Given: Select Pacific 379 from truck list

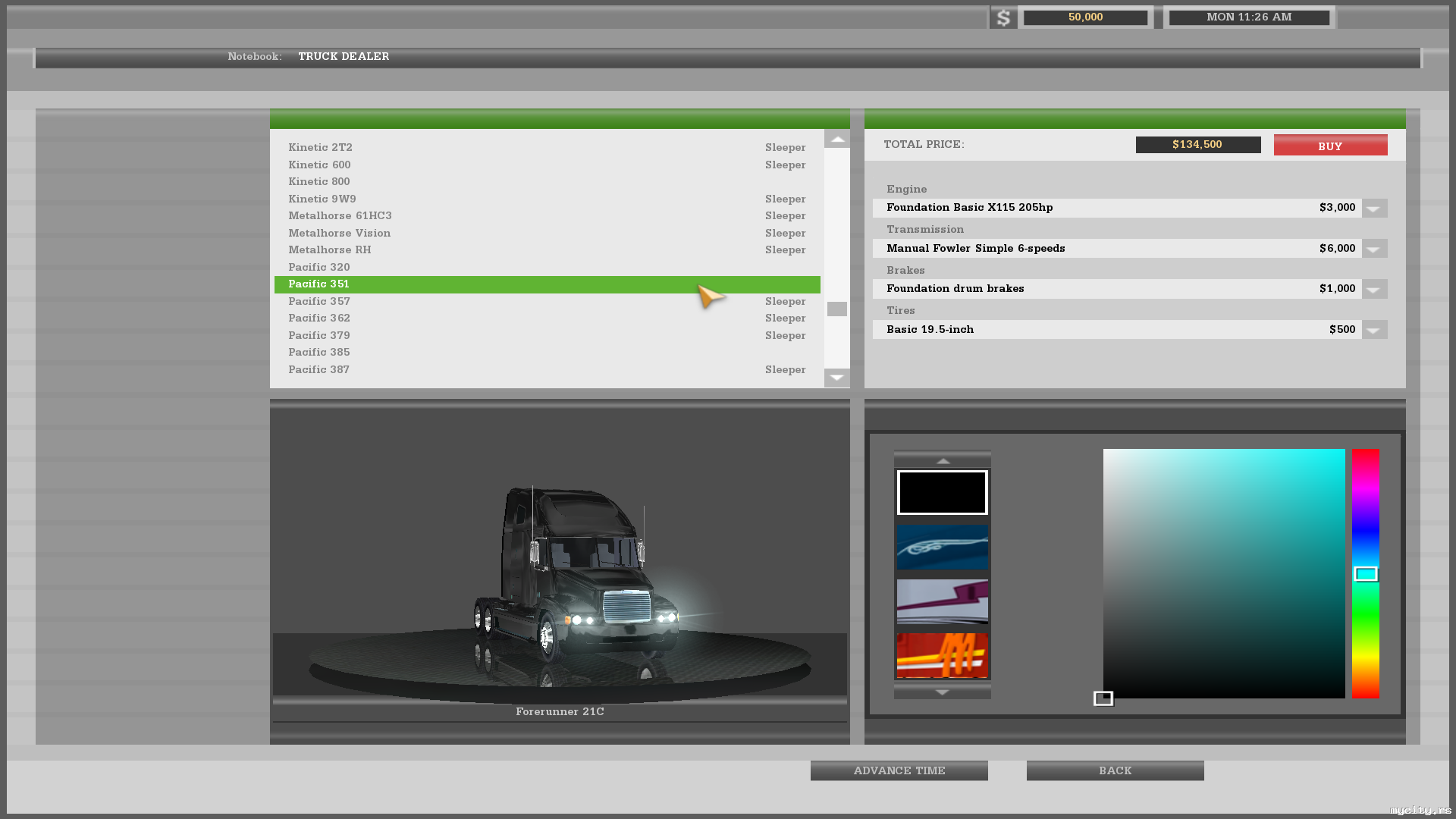Looking at the screenshot, I should (319, 335).
